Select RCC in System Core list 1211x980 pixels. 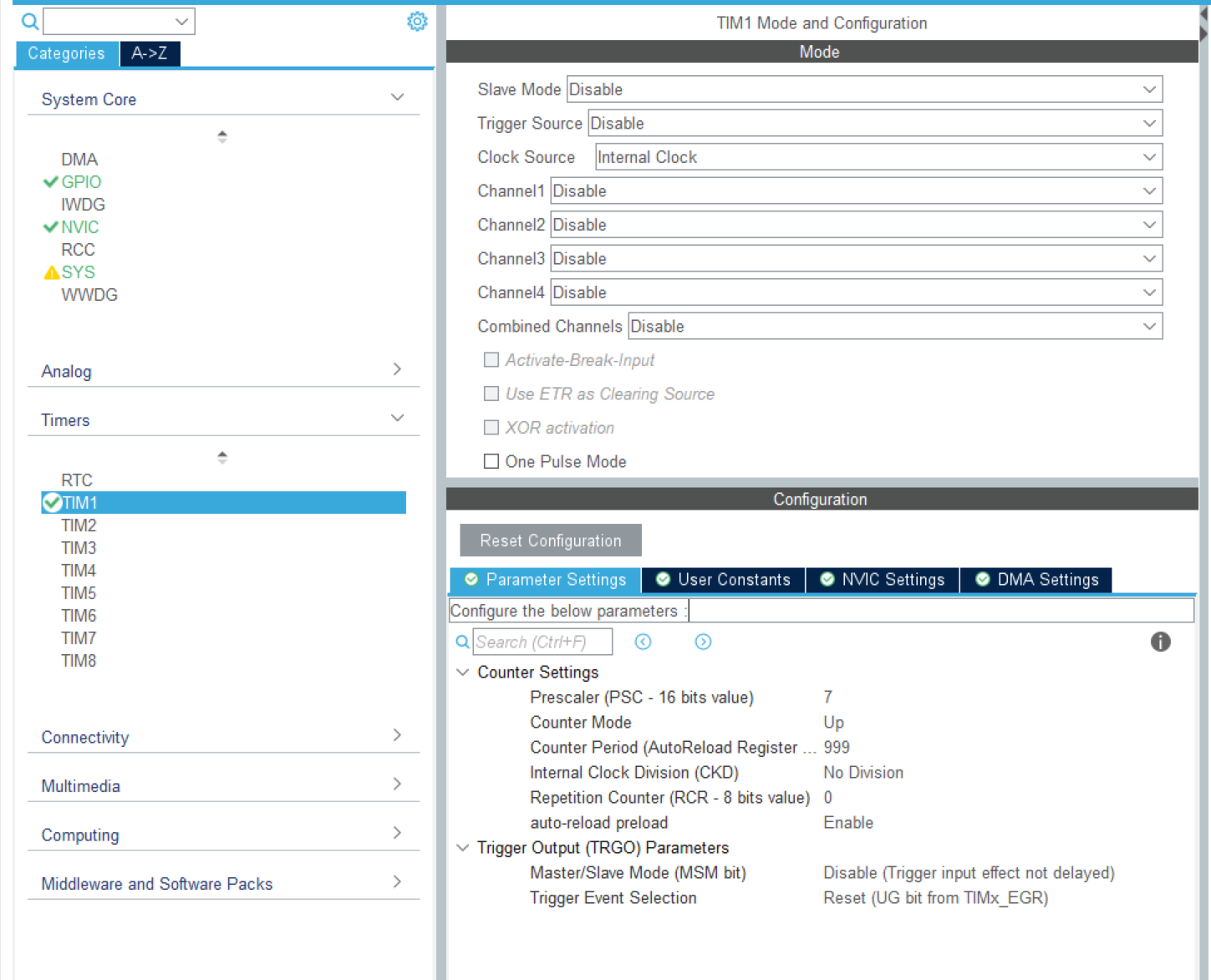(78, 249)
